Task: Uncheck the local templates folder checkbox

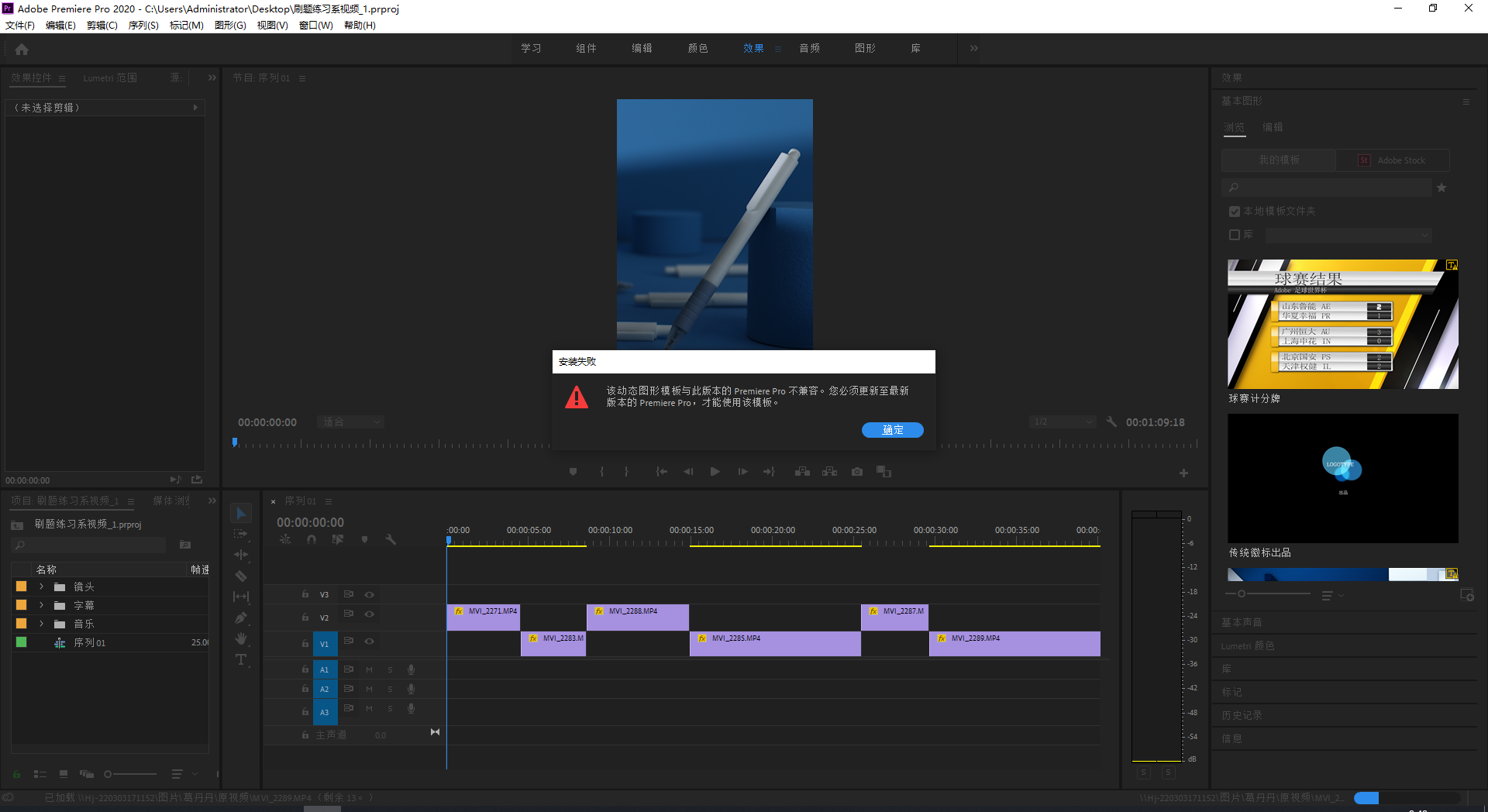Action: pyautogui.click(x=1235, y=212)
